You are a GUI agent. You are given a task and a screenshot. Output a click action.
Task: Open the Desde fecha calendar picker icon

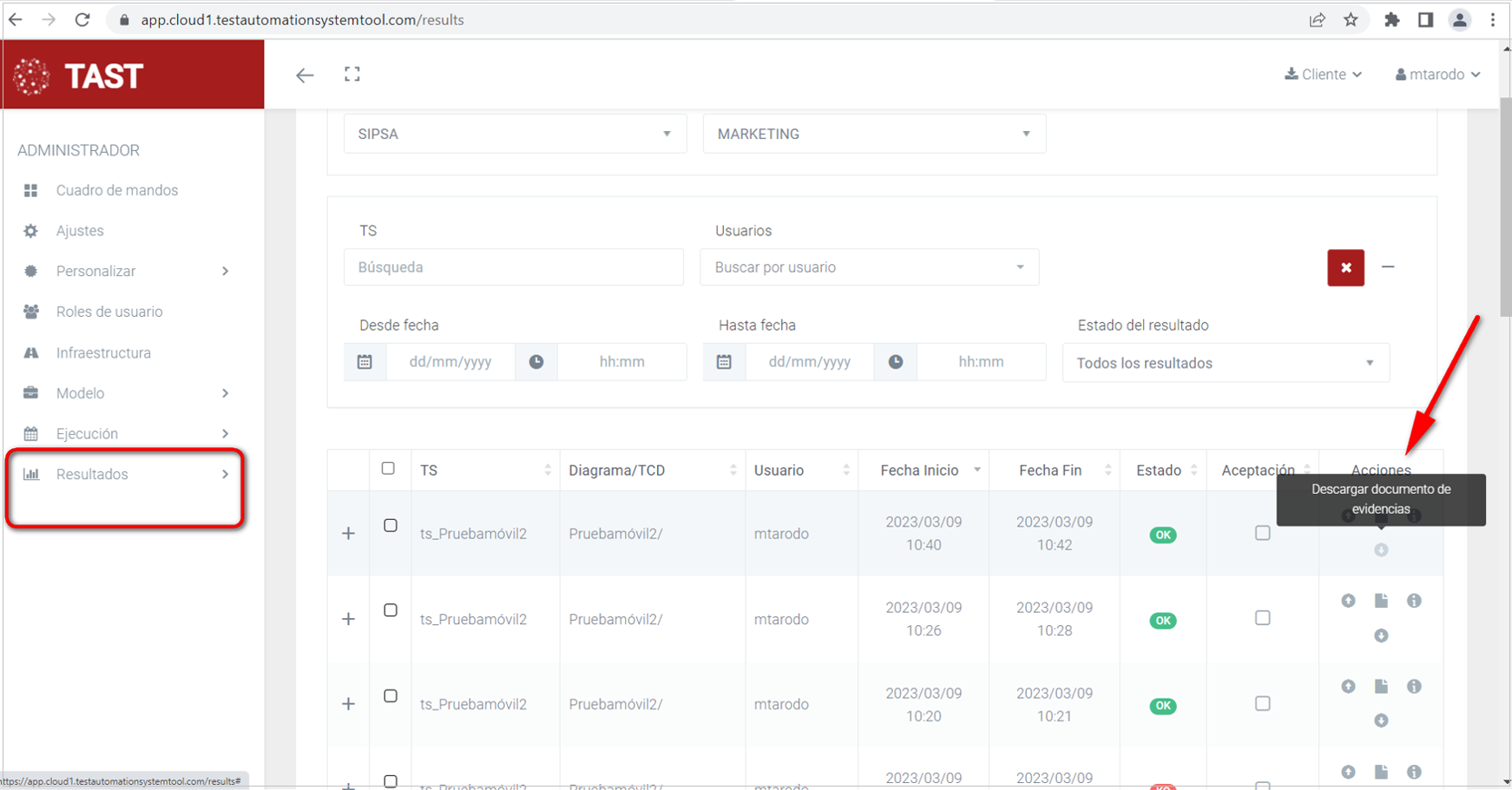pyautogui.click(x=365, y=362)
